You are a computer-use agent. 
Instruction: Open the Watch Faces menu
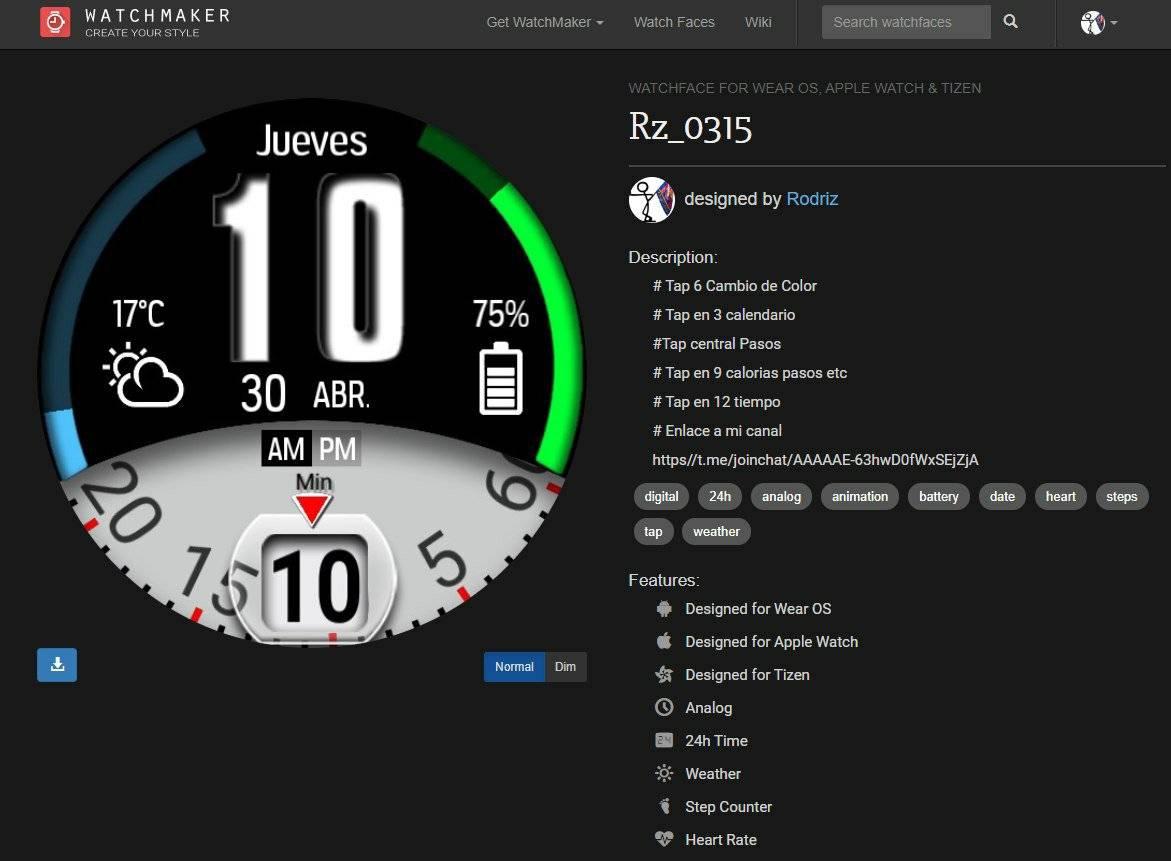pyautogui.click(x=674, y=22)
